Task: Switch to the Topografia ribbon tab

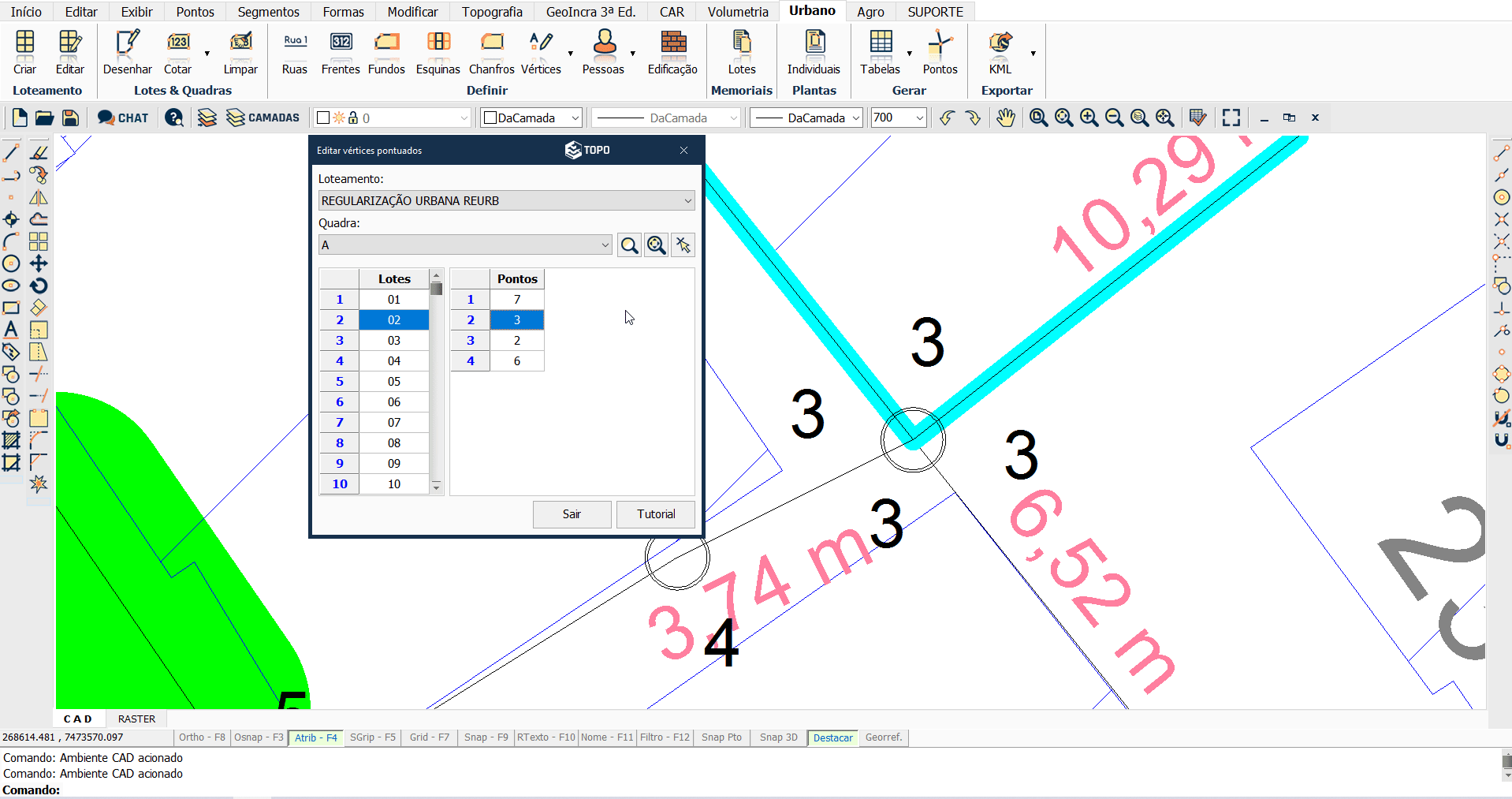Action: [x=492, y=12]
